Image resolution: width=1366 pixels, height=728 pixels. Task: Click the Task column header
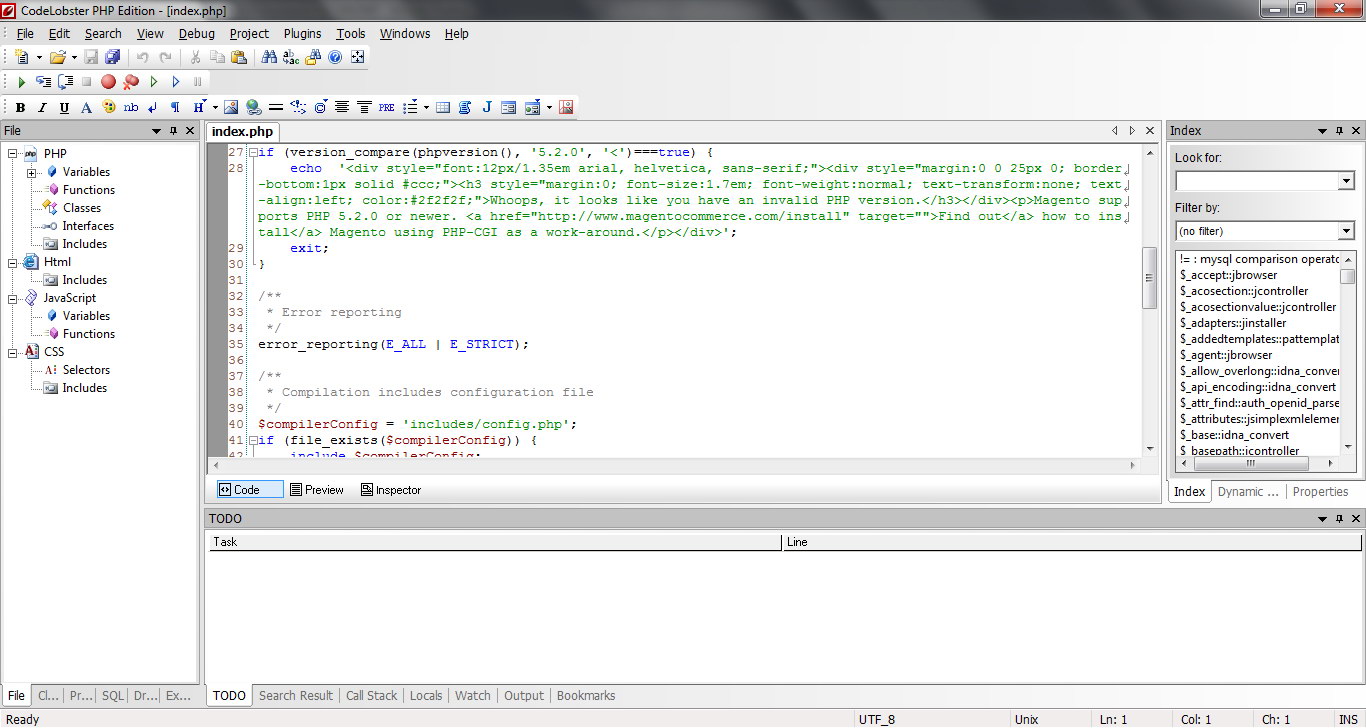[495, 542]
